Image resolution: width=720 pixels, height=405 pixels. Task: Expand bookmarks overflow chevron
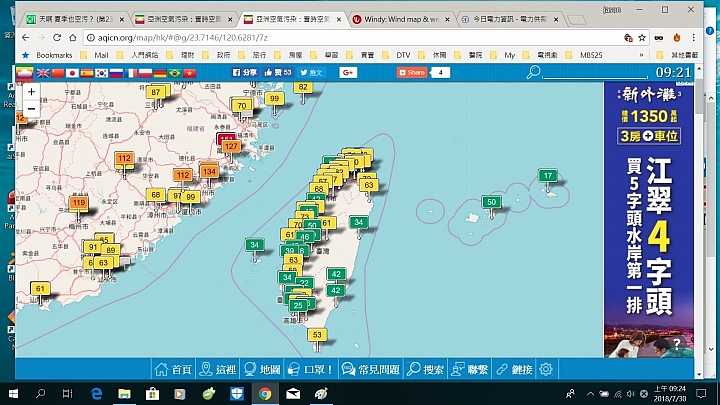641,55
